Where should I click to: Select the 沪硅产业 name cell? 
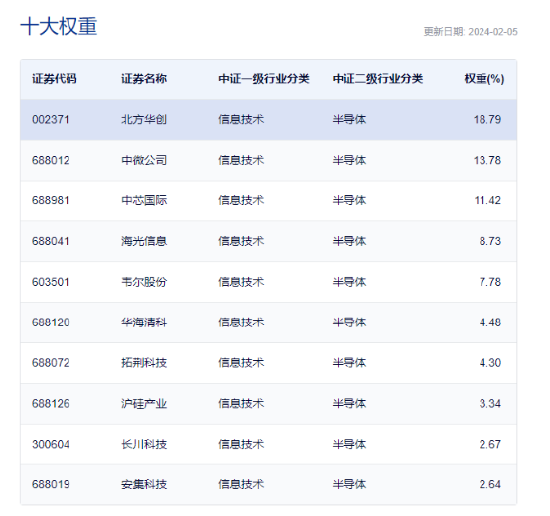(144, 404)
